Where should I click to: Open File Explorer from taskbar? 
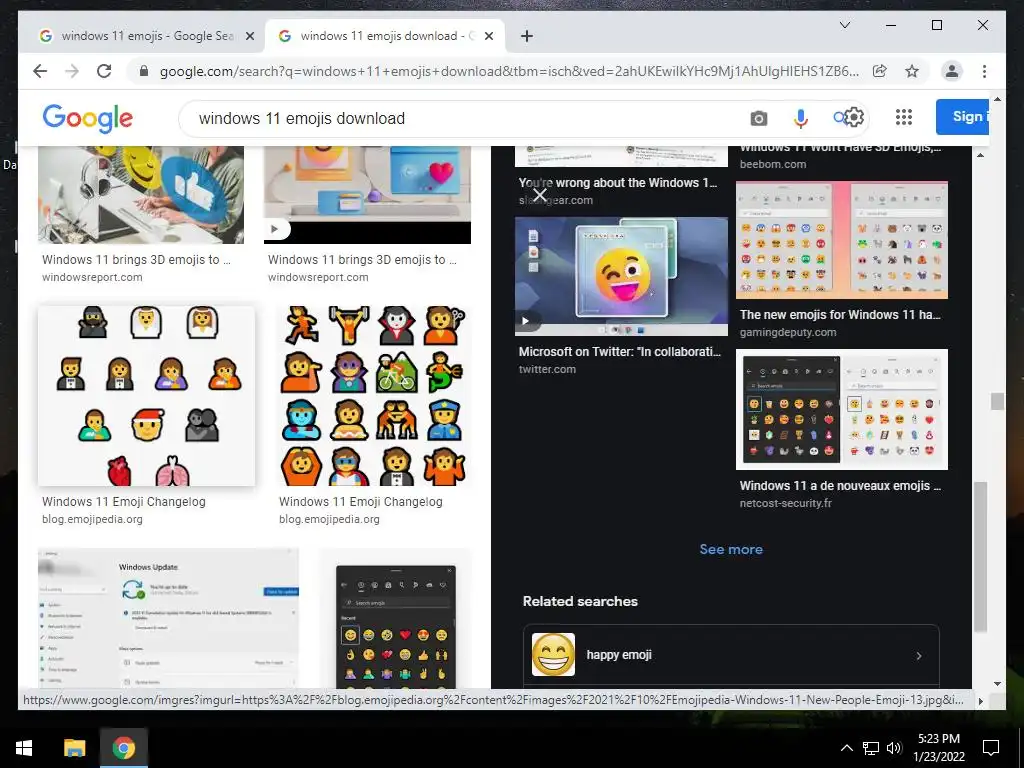(74, 748)
